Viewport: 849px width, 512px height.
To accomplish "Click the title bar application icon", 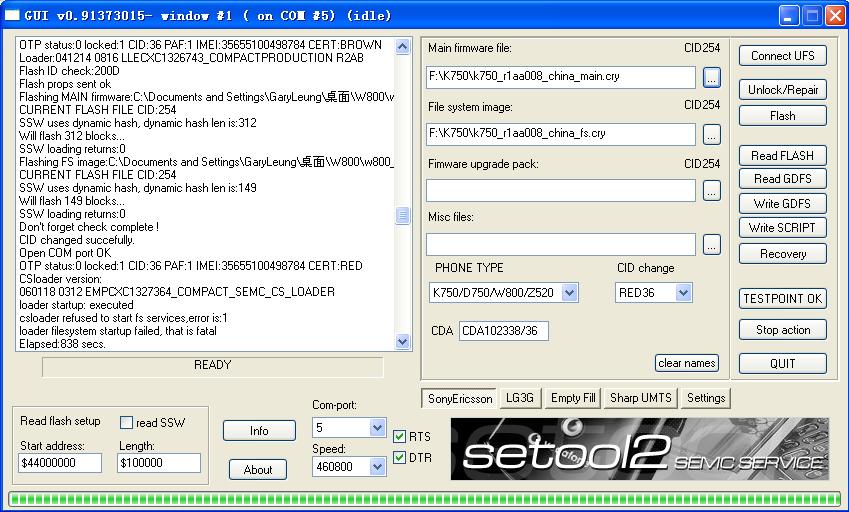I will coord(13,15).
